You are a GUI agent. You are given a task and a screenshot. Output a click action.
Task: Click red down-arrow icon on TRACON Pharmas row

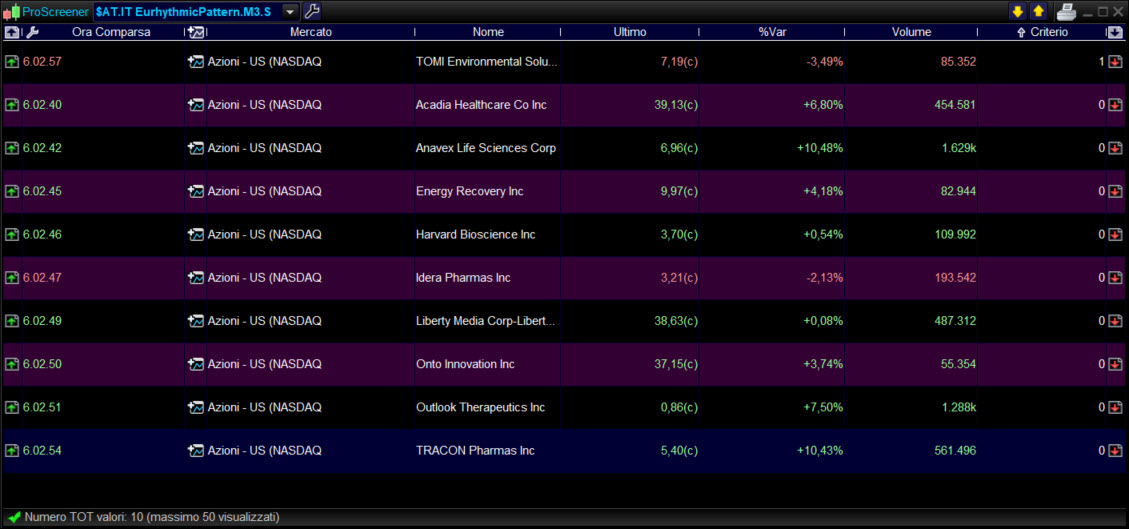1115,451
